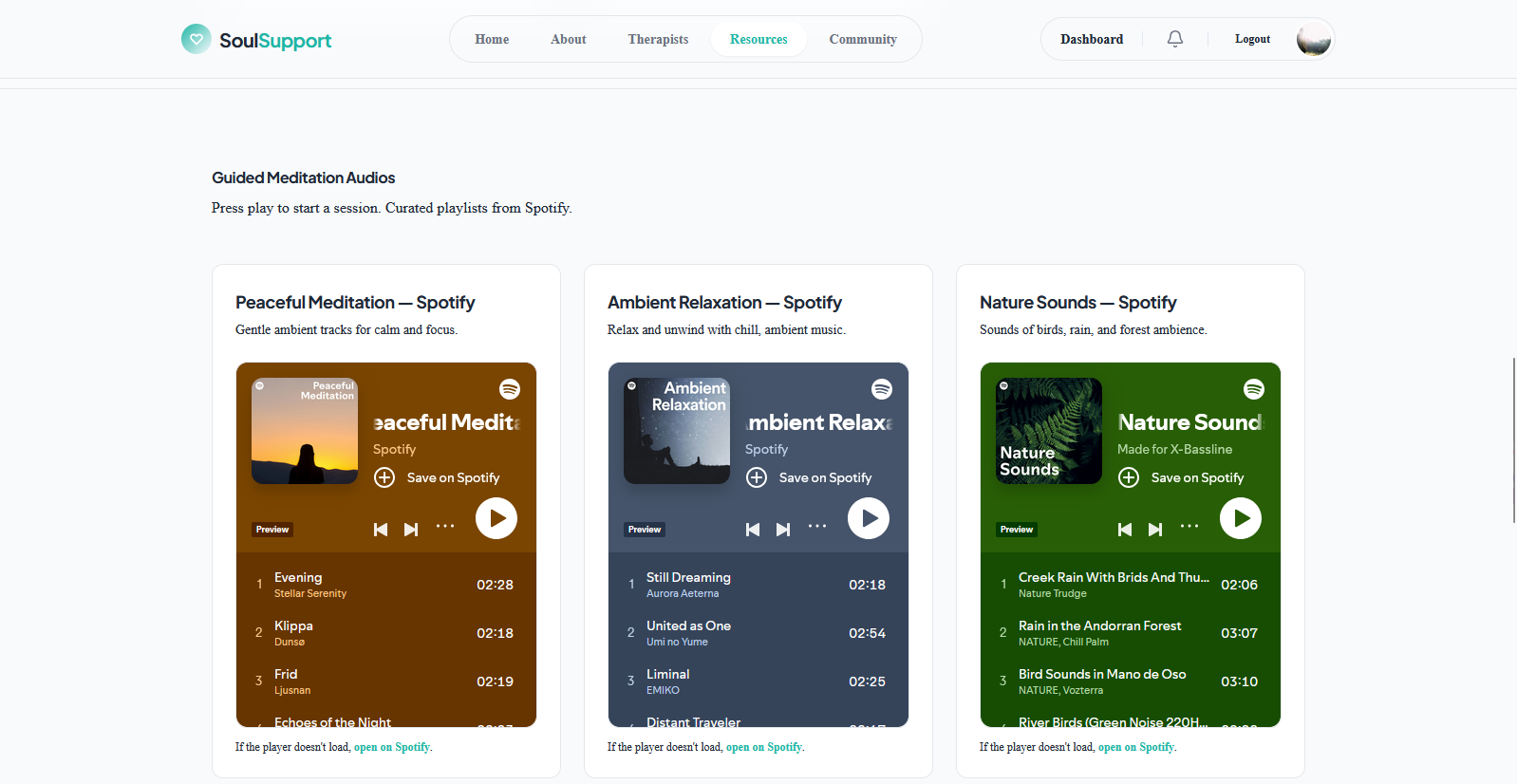
Task: Click Spotify logo in Peaceful Meditation player
Action: pos(510,389)
